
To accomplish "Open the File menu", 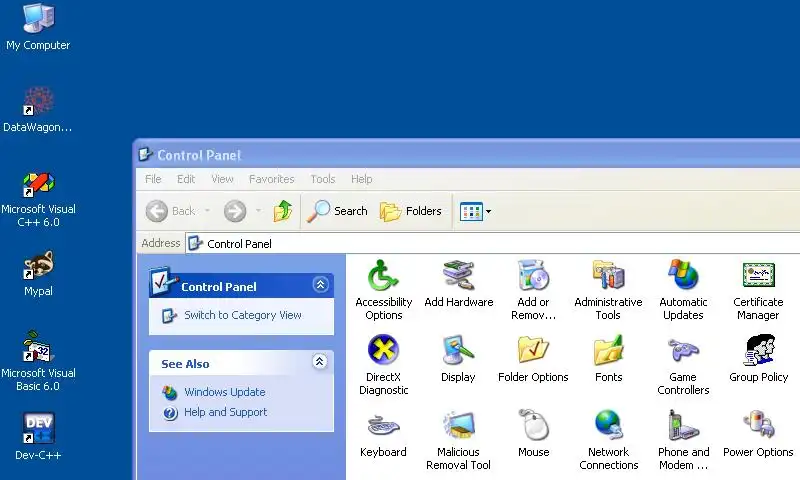I will tap(153, 179).
